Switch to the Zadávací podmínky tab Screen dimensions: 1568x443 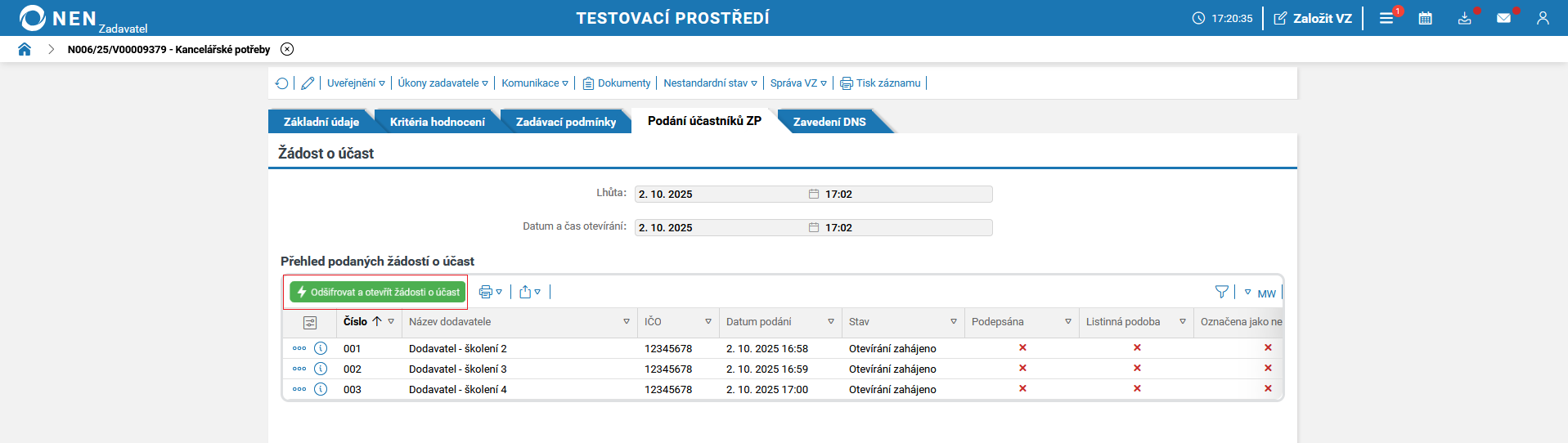566,122
